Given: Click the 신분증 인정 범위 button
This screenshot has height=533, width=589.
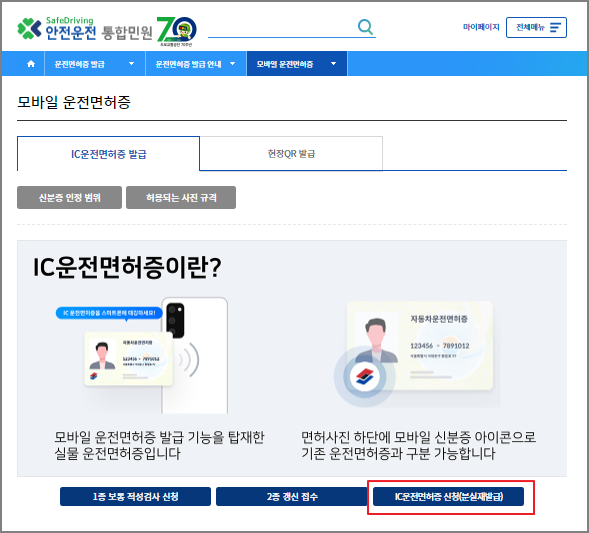Looking at the screenshot, I should (x=69, y=198).
